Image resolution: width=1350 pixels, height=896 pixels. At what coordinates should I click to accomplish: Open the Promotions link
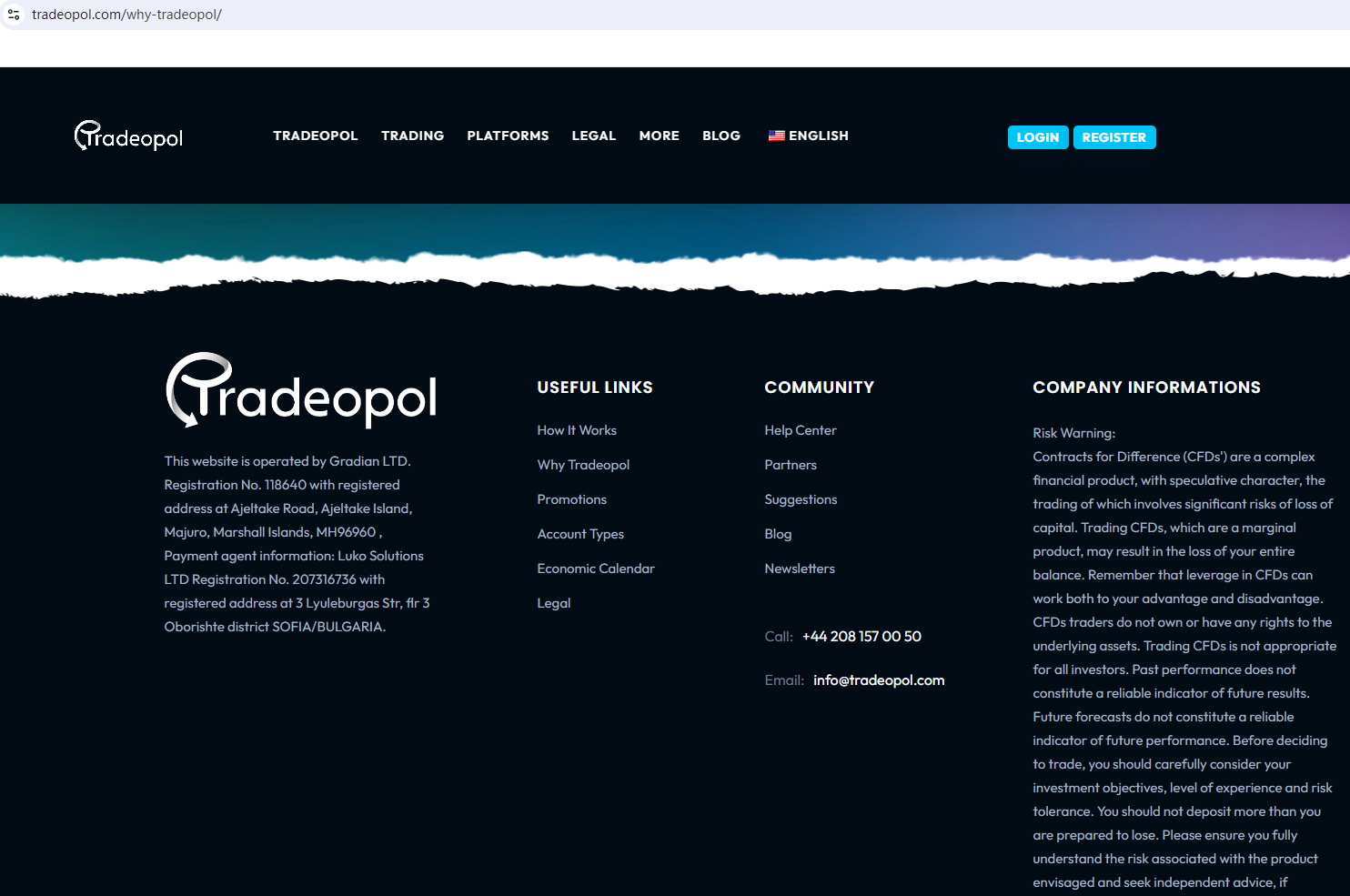point(571,499)
